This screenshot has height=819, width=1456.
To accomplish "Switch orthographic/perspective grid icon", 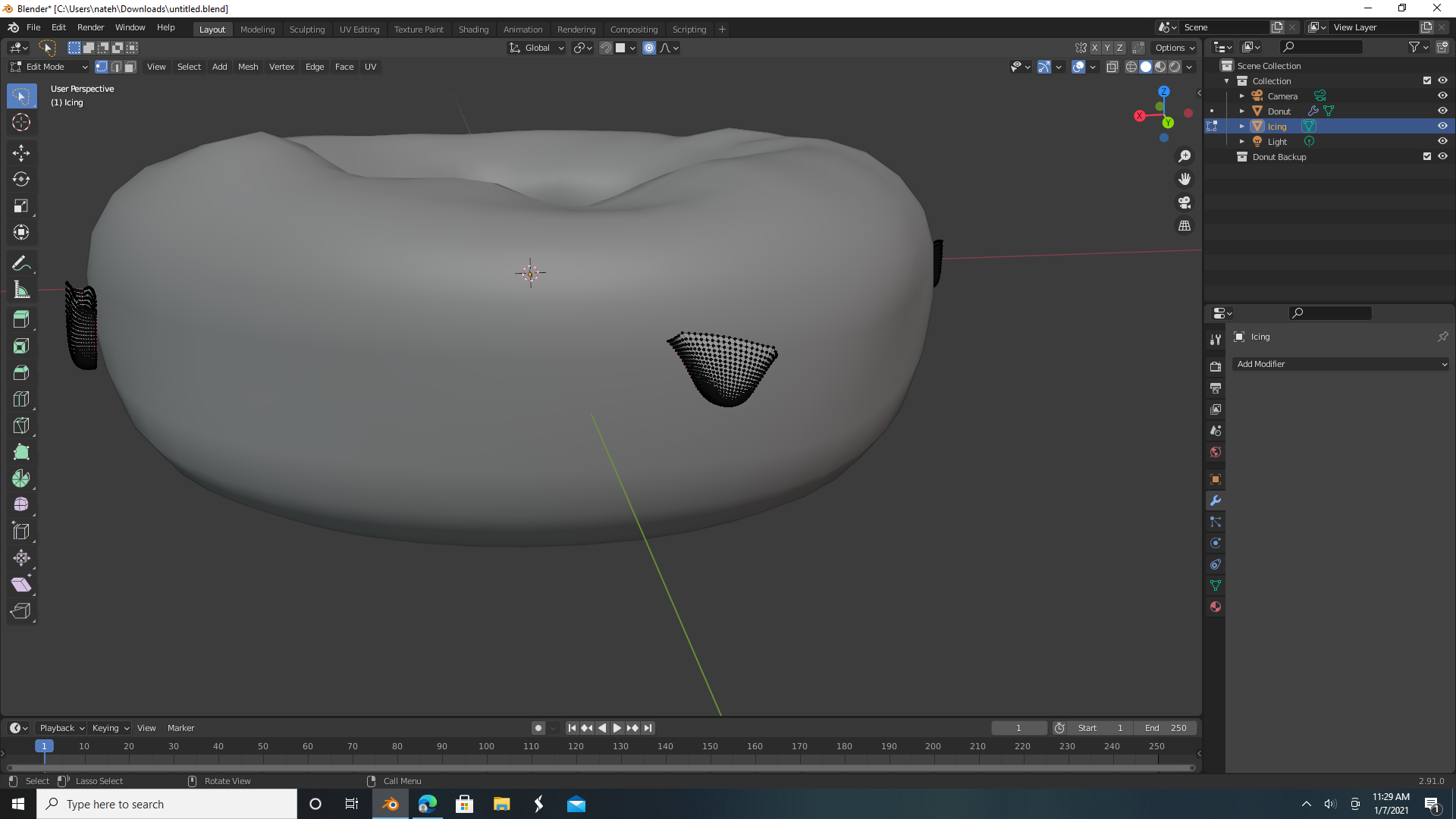I will coord(1185,226).
